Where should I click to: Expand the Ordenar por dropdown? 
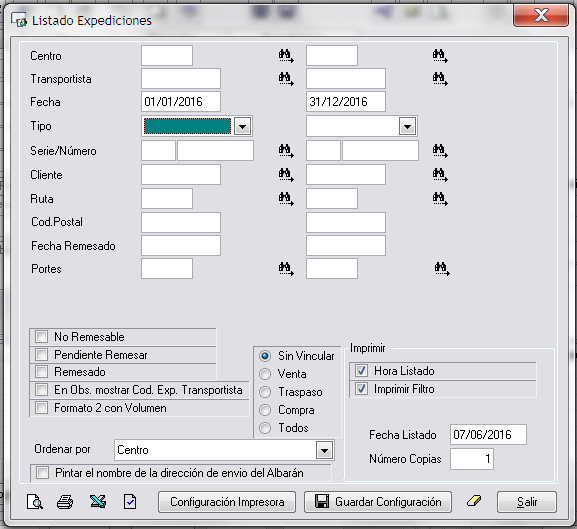[x=324, y=450]
